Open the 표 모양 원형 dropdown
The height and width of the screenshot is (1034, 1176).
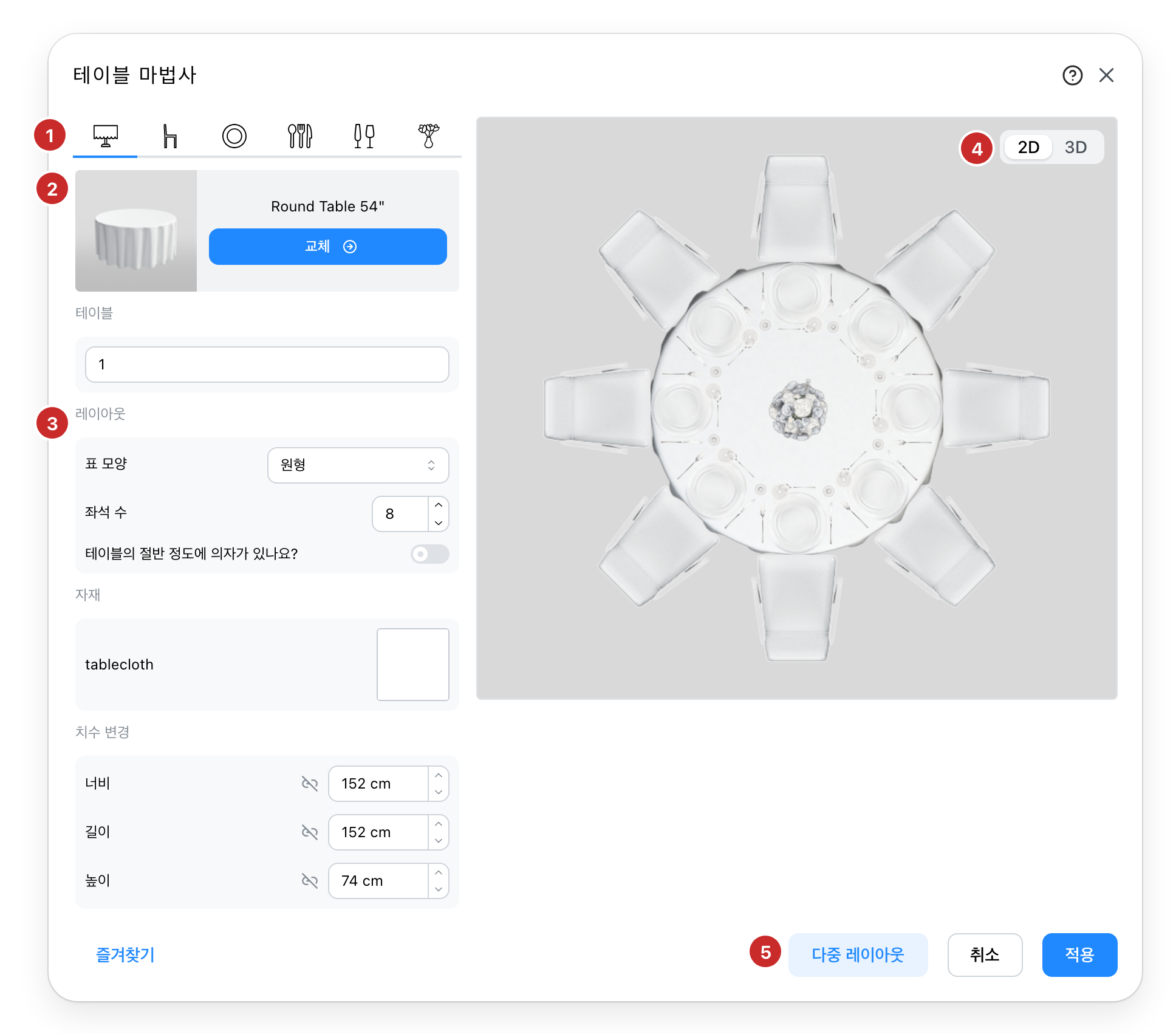[x=358, y=465]
